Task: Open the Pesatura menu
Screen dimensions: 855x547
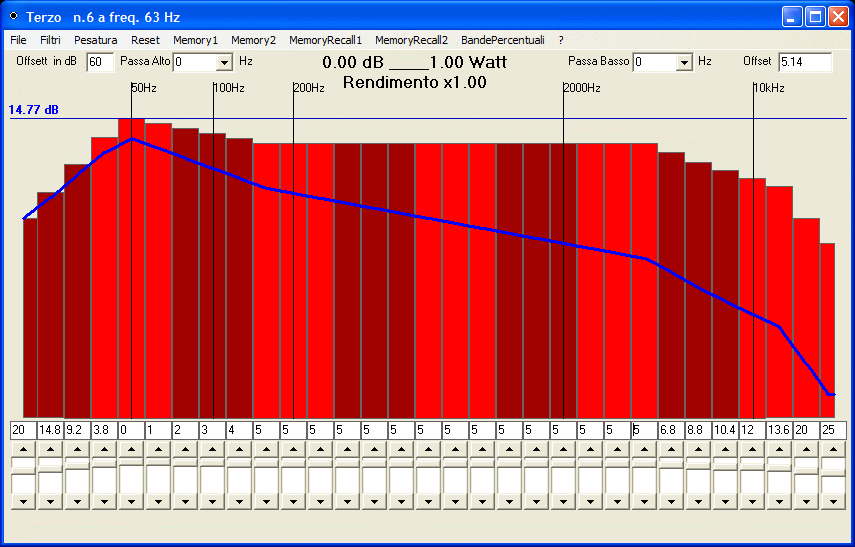Action: pyautogui.click(x=95, y=40)
